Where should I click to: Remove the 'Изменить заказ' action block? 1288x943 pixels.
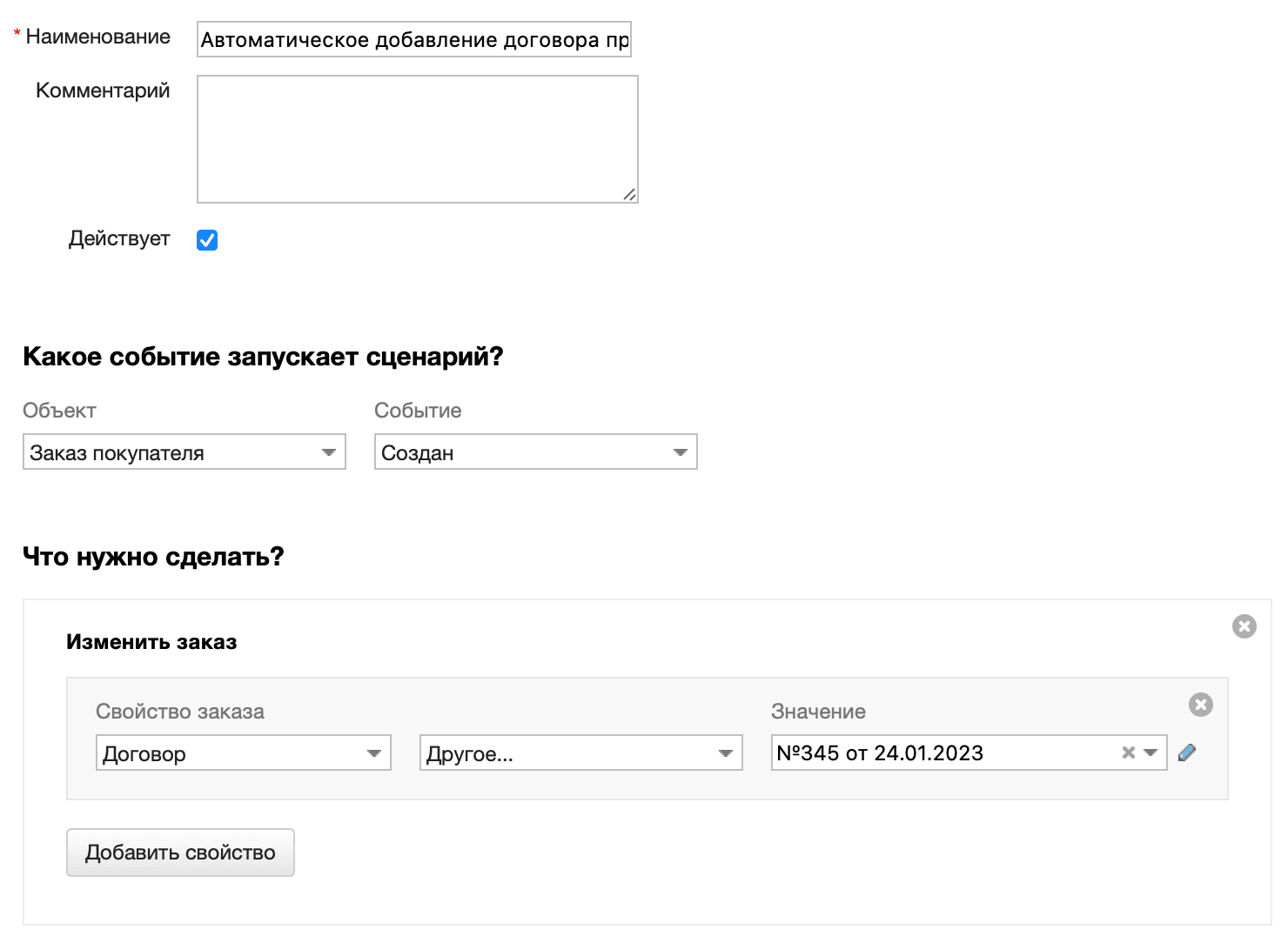(1244, 625)
